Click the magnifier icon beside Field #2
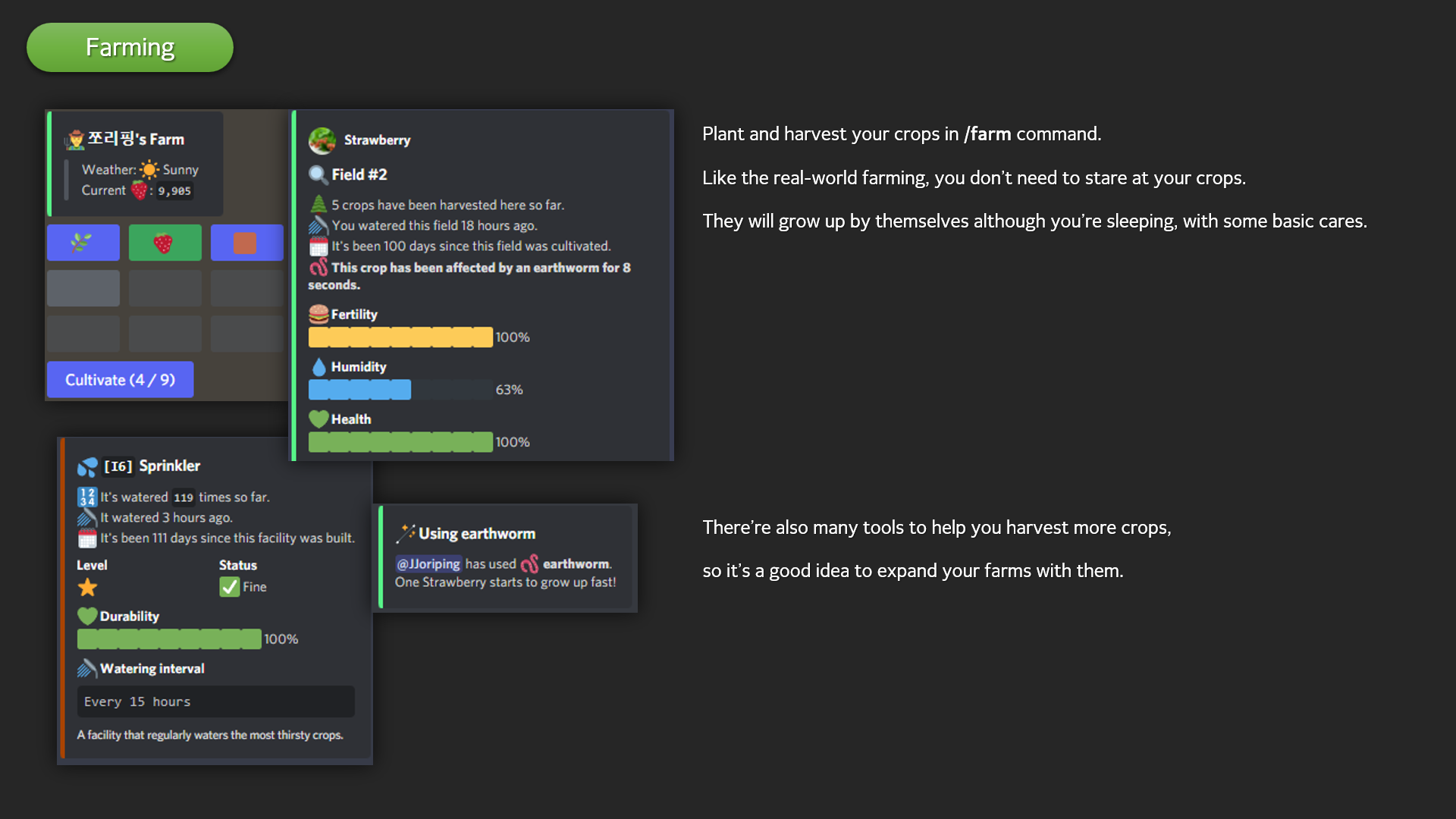Screen dimensions: 1456x819 click(x=318, y=175)
